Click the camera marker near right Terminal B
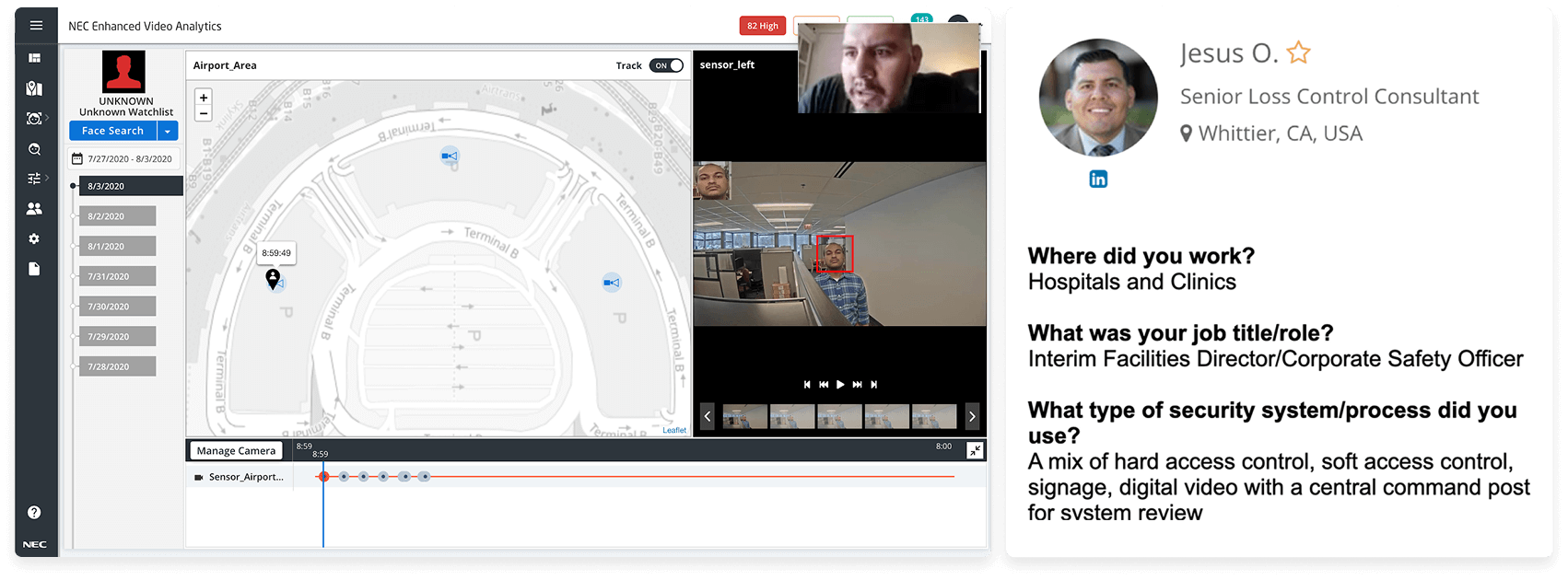Screen dimensions: 1568x580 (x=611, y=283)
